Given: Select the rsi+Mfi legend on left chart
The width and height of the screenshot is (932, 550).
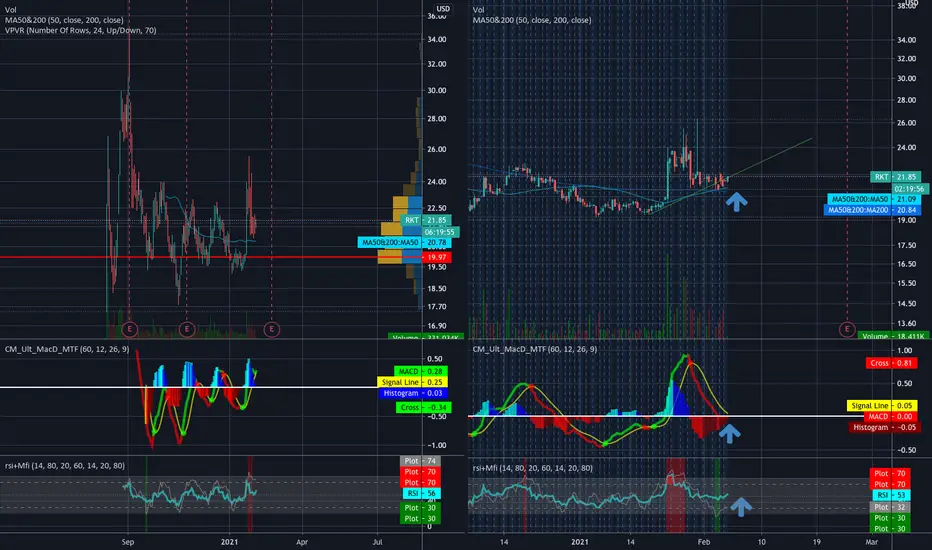Looking at the screenshot, I should [65, 466].
